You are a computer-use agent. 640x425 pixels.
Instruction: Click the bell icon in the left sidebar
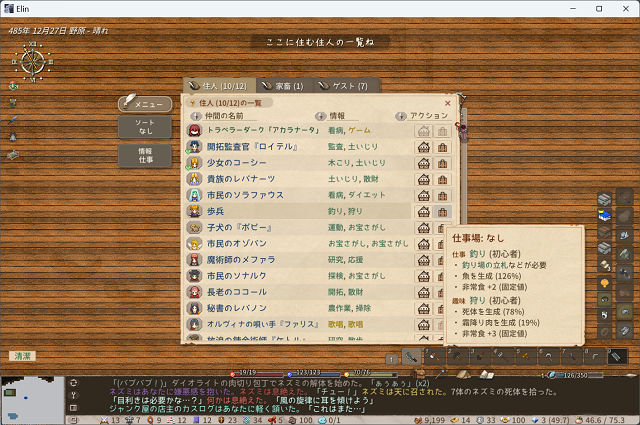(13, 137)
